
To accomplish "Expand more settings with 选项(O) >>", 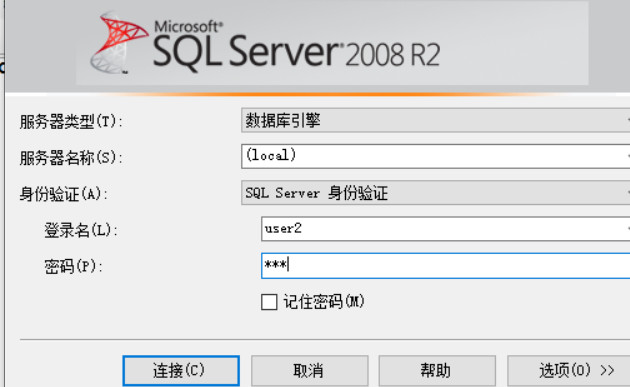I will tap(569, 371).
